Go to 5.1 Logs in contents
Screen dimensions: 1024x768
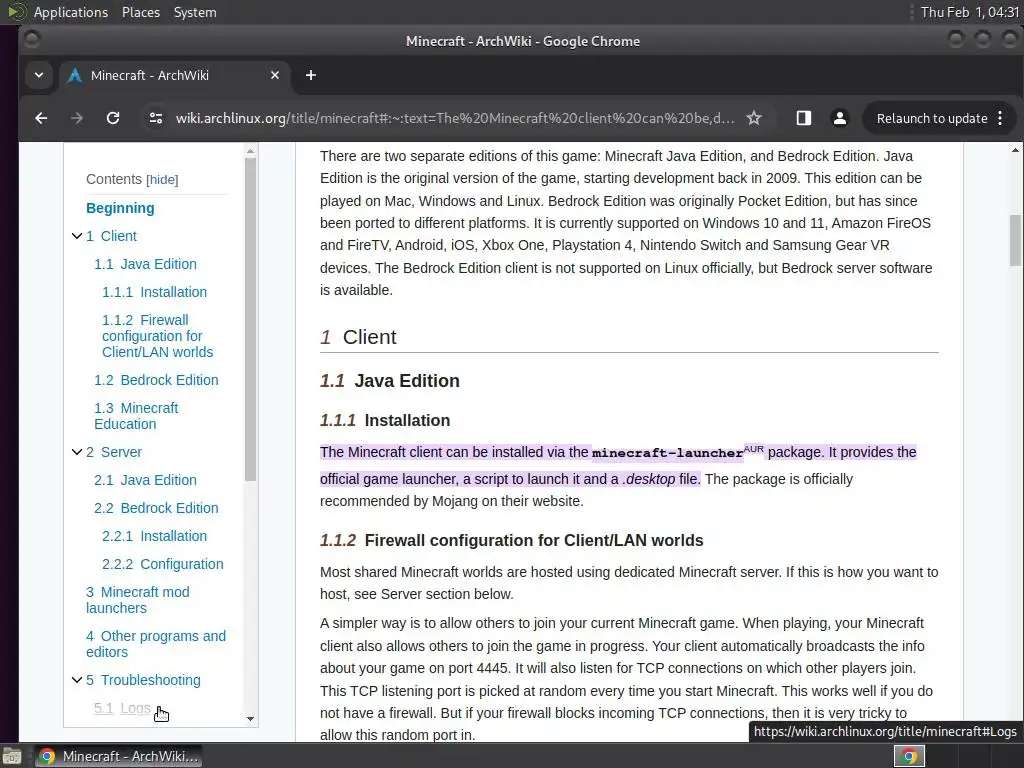[122, 708]
